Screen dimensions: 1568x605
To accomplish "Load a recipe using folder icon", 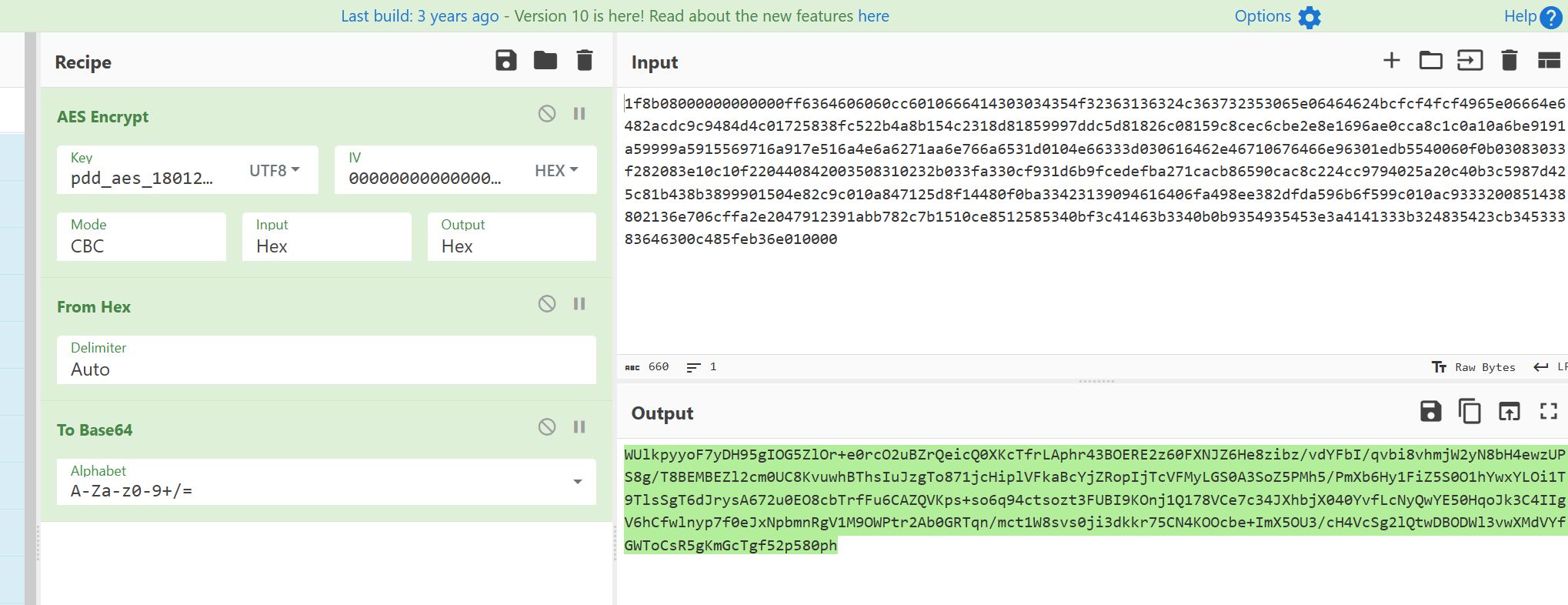I will (545, 61).
